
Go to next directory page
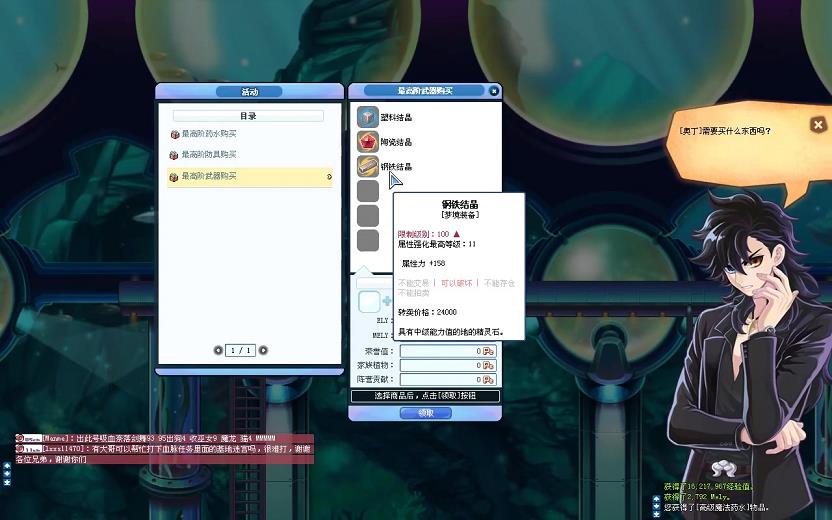[x=263, y=350]
